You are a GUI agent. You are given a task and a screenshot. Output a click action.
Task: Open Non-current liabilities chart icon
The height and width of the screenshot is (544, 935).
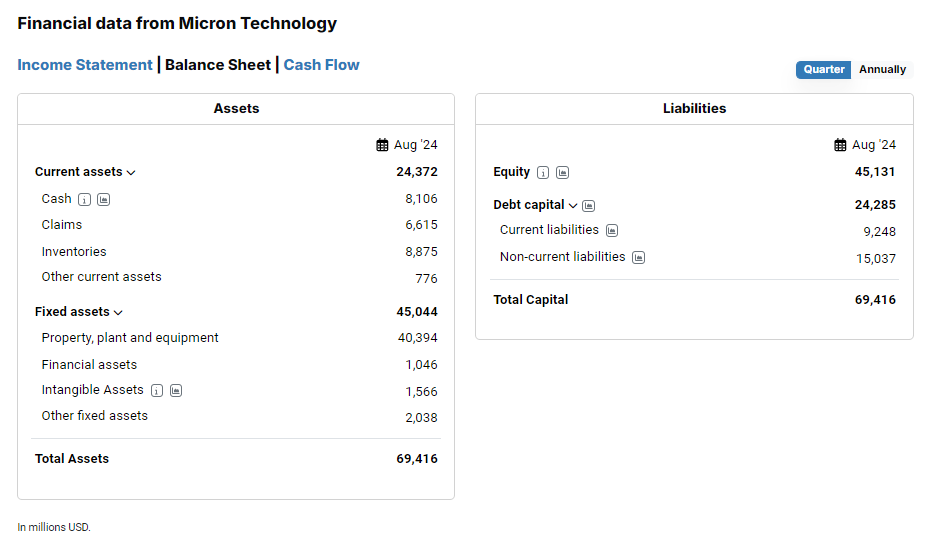click(639, 258)
